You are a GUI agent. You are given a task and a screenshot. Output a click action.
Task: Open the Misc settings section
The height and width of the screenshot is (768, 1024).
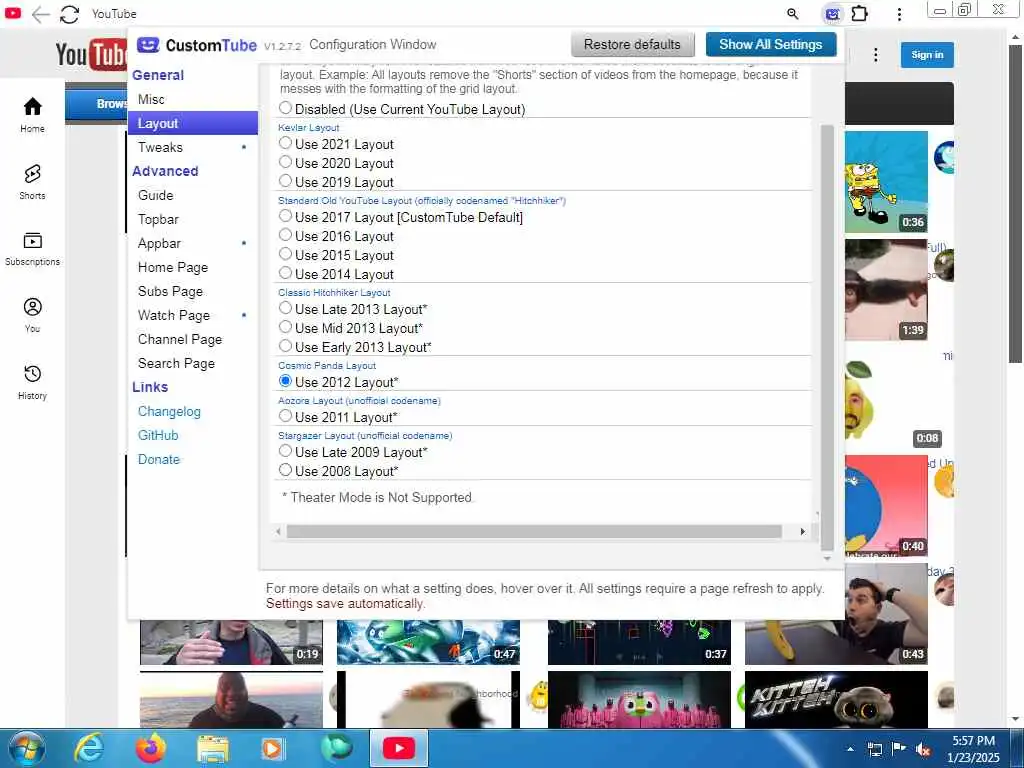pyautogui.click(x=193, y=99)
